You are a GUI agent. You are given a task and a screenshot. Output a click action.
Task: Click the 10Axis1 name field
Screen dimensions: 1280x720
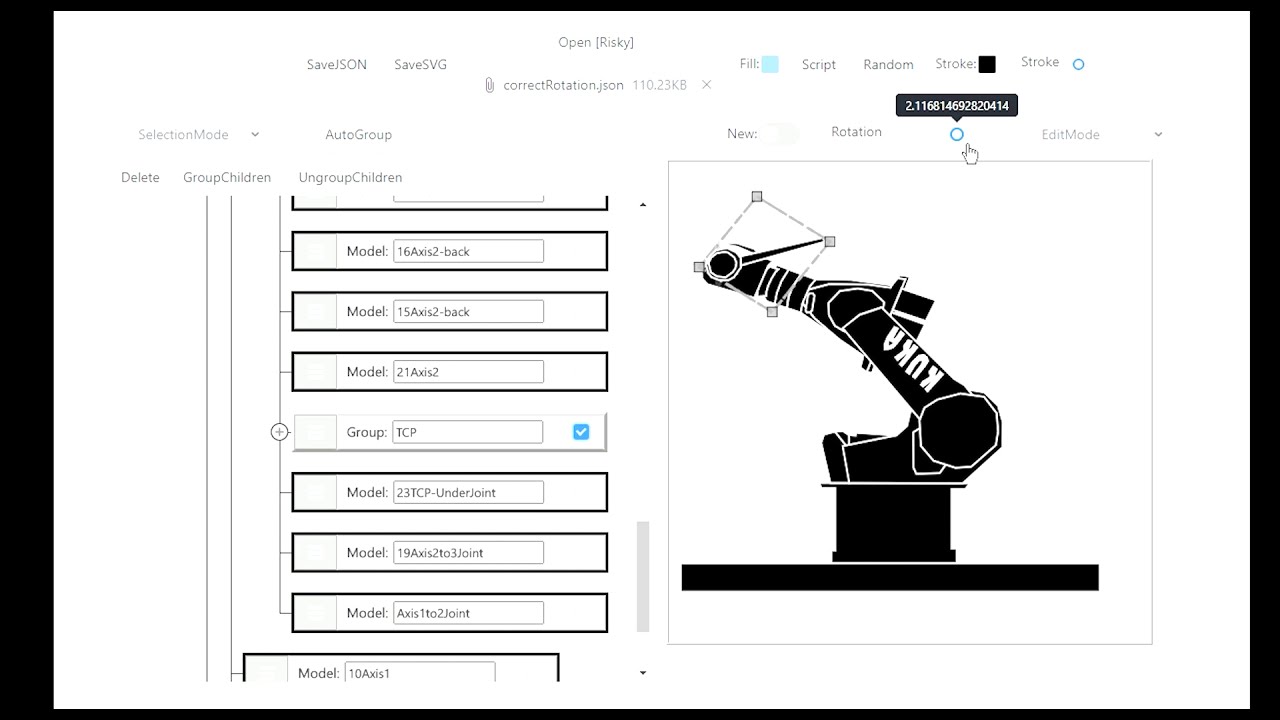point(419,672)
